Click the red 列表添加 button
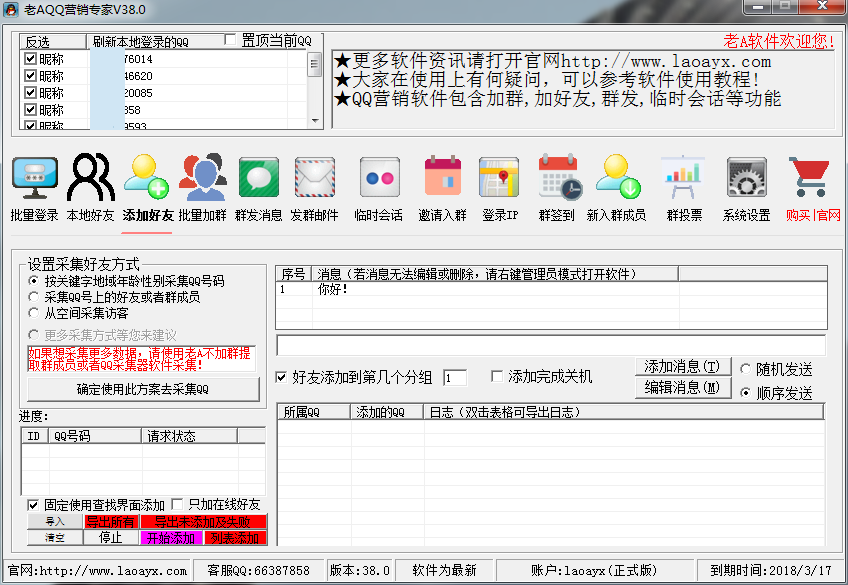The image size is (848, 585). (x=235, y=538)
